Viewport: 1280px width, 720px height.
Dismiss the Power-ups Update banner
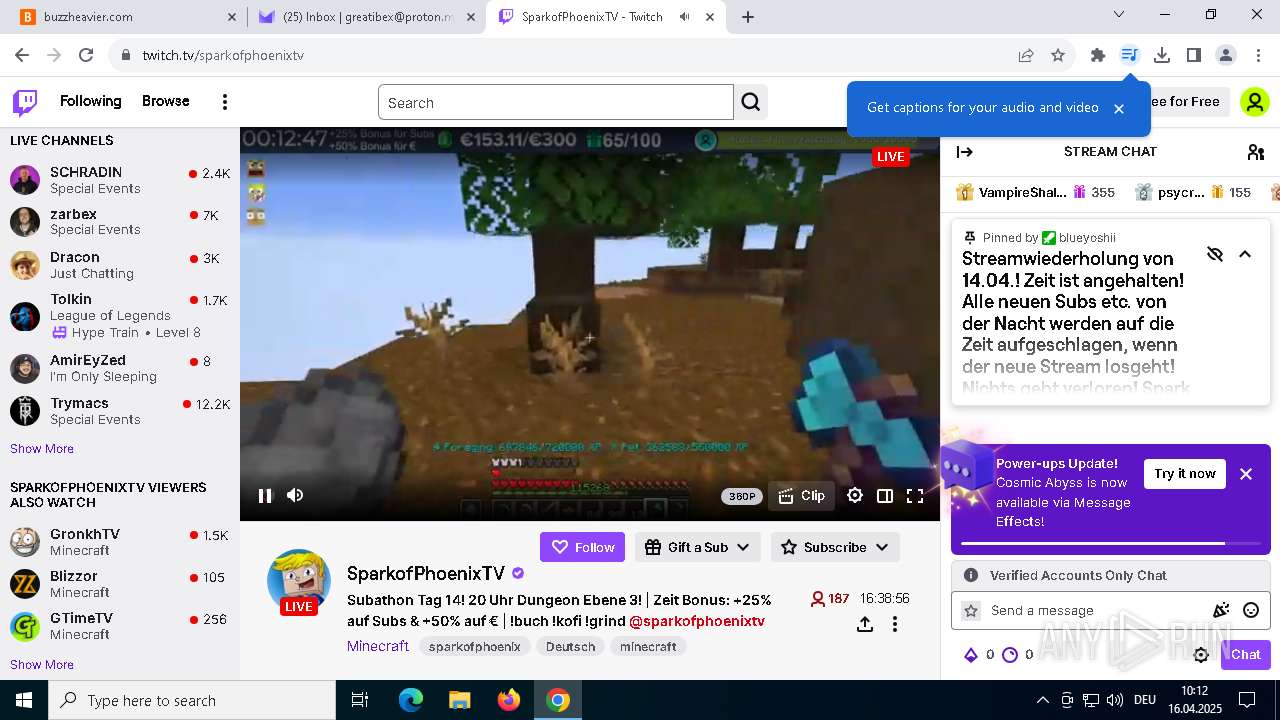(1246, 474)
